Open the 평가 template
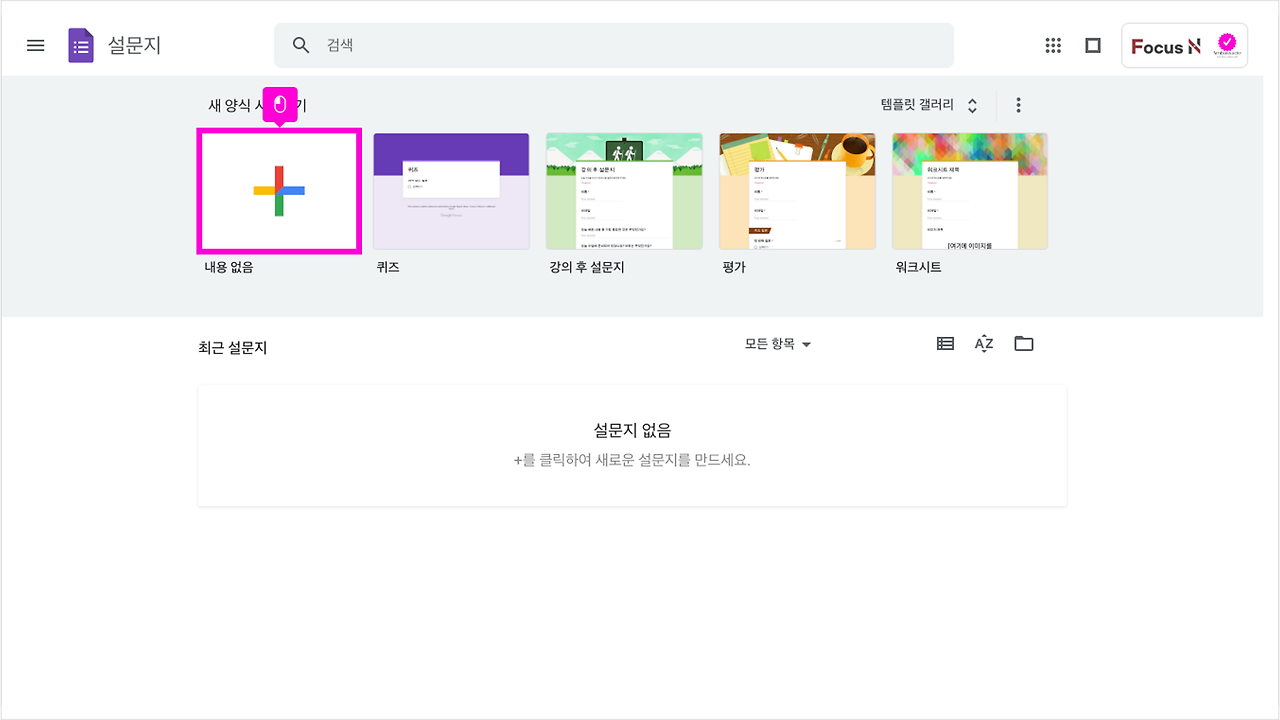The image size is (1280, 720). coord(797,191)
